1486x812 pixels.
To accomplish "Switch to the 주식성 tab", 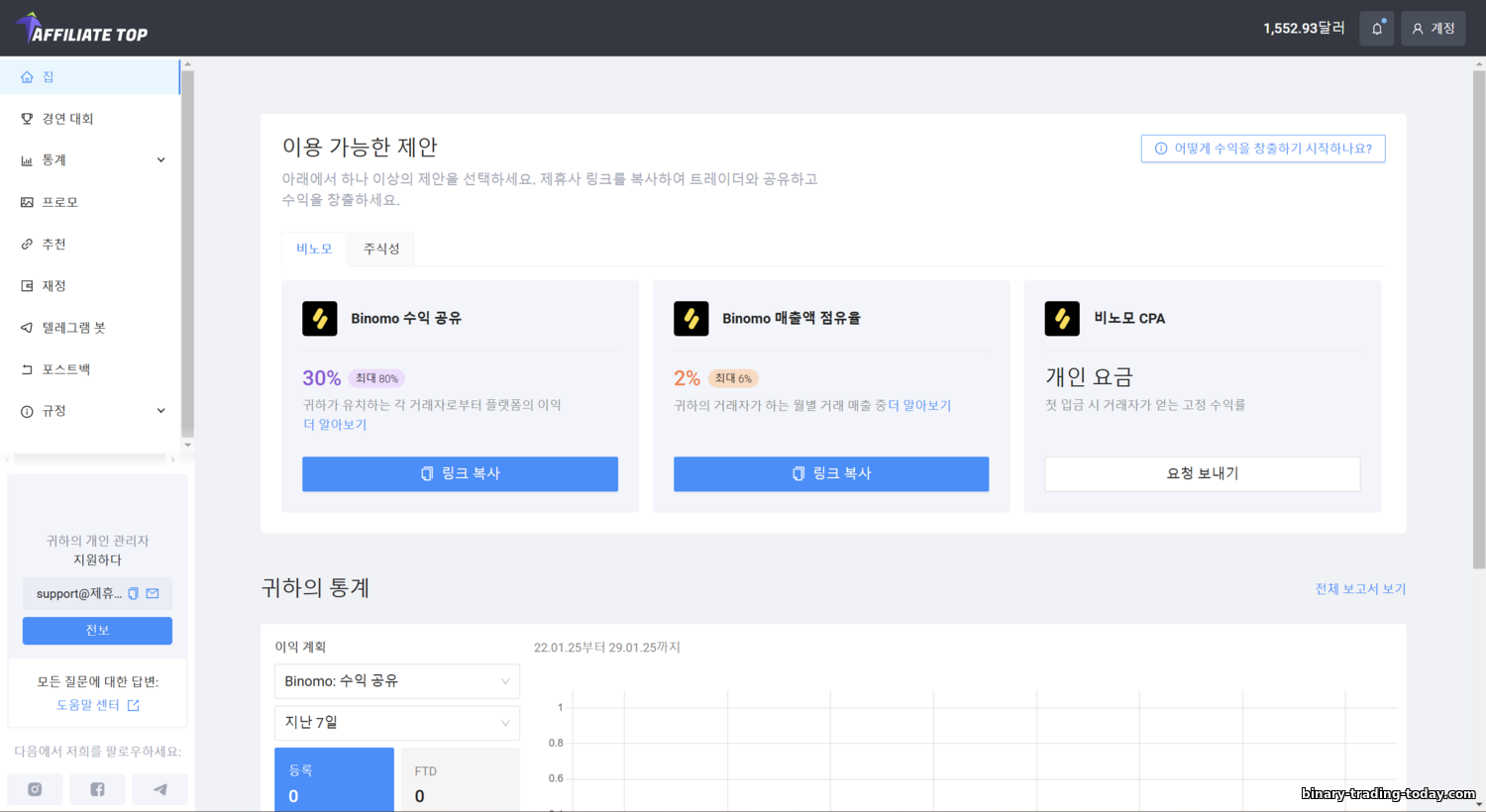I will [381, 249].
